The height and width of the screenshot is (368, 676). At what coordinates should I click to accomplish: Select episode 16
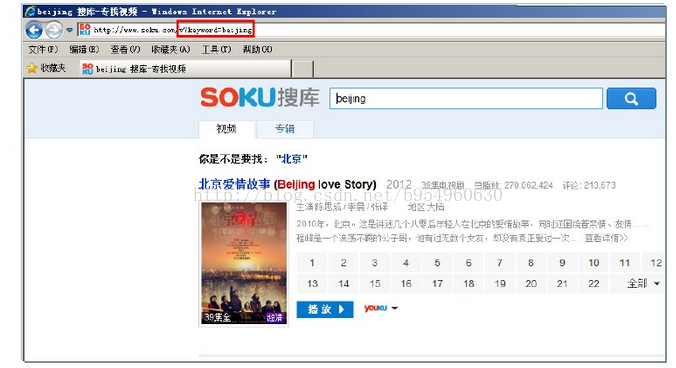(406, 284)
